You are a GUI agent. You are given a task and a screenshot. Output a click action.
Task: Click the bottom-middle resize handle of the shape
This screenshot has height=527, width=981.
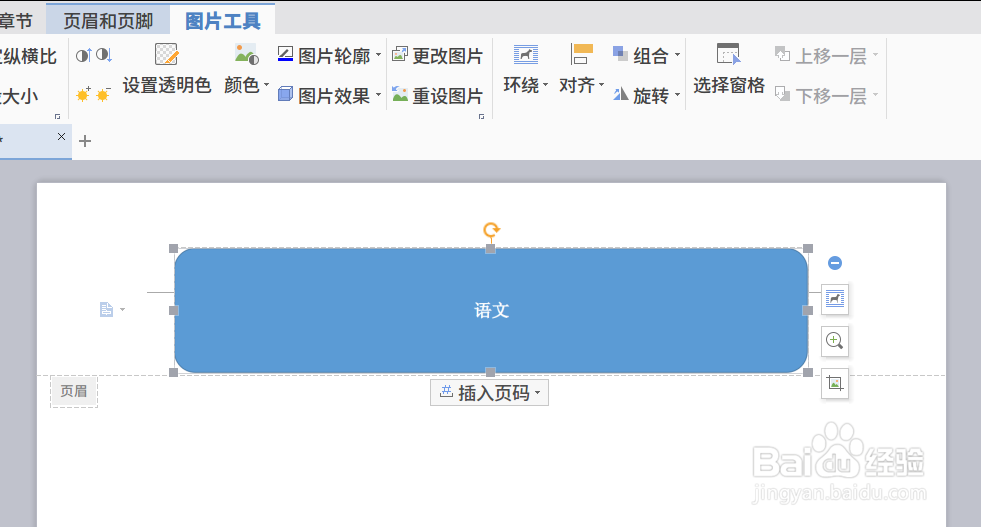490,372
